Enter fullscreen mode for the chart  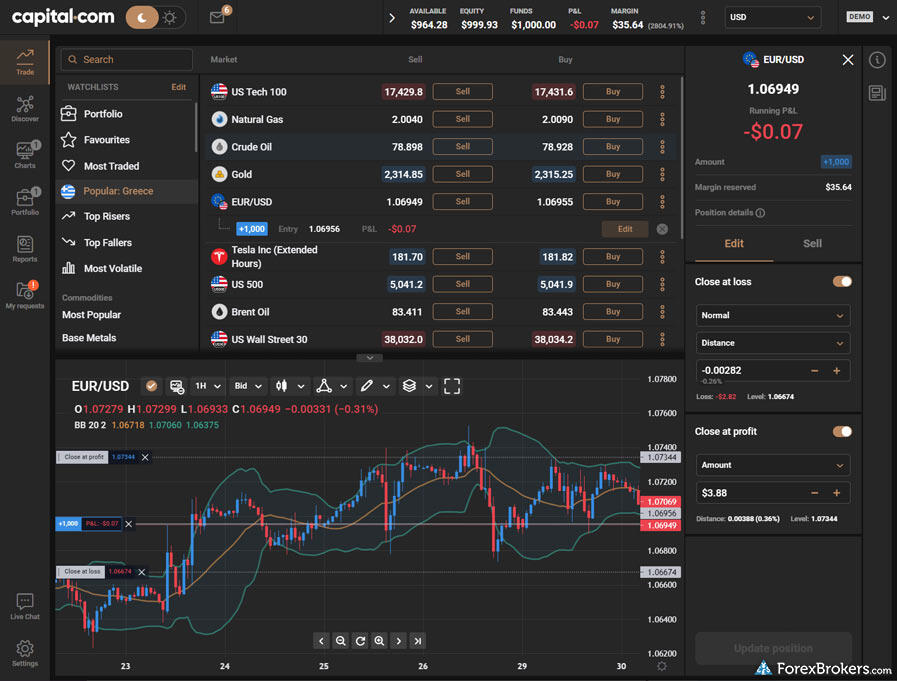pyautogui.click(x=452, y=386)
